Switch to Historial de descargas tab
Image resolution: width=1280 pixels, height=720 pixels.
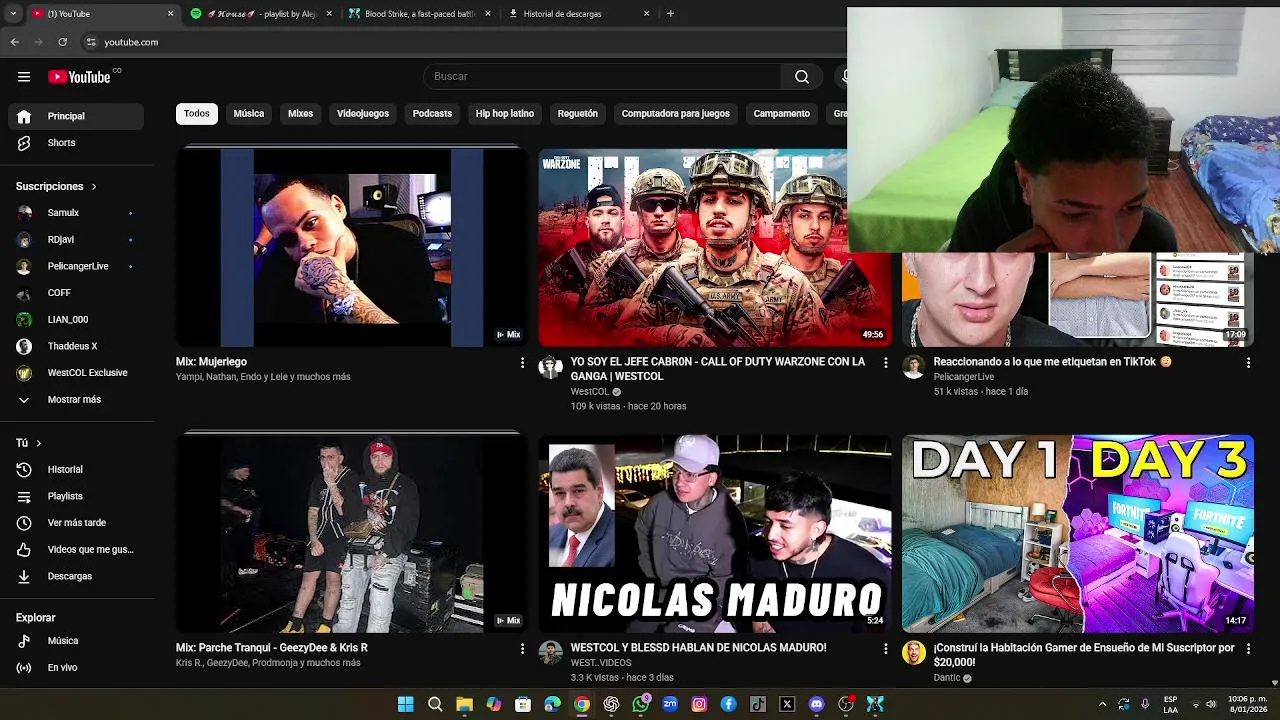[579, 14]
